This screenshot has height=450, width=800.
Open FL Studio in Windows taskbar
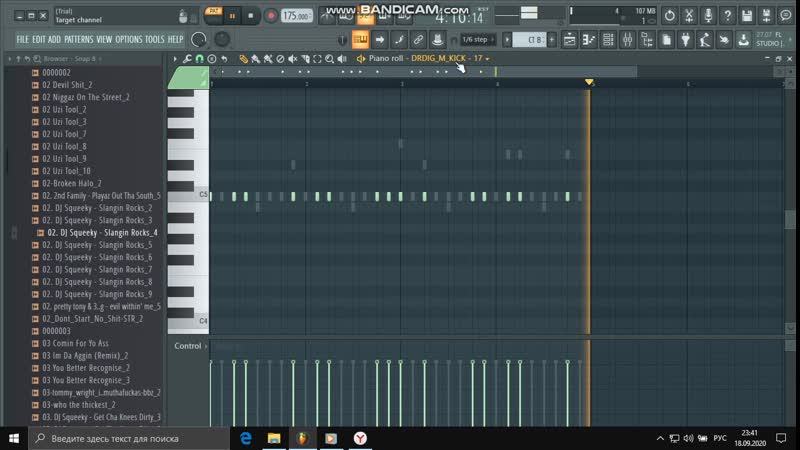302,438
